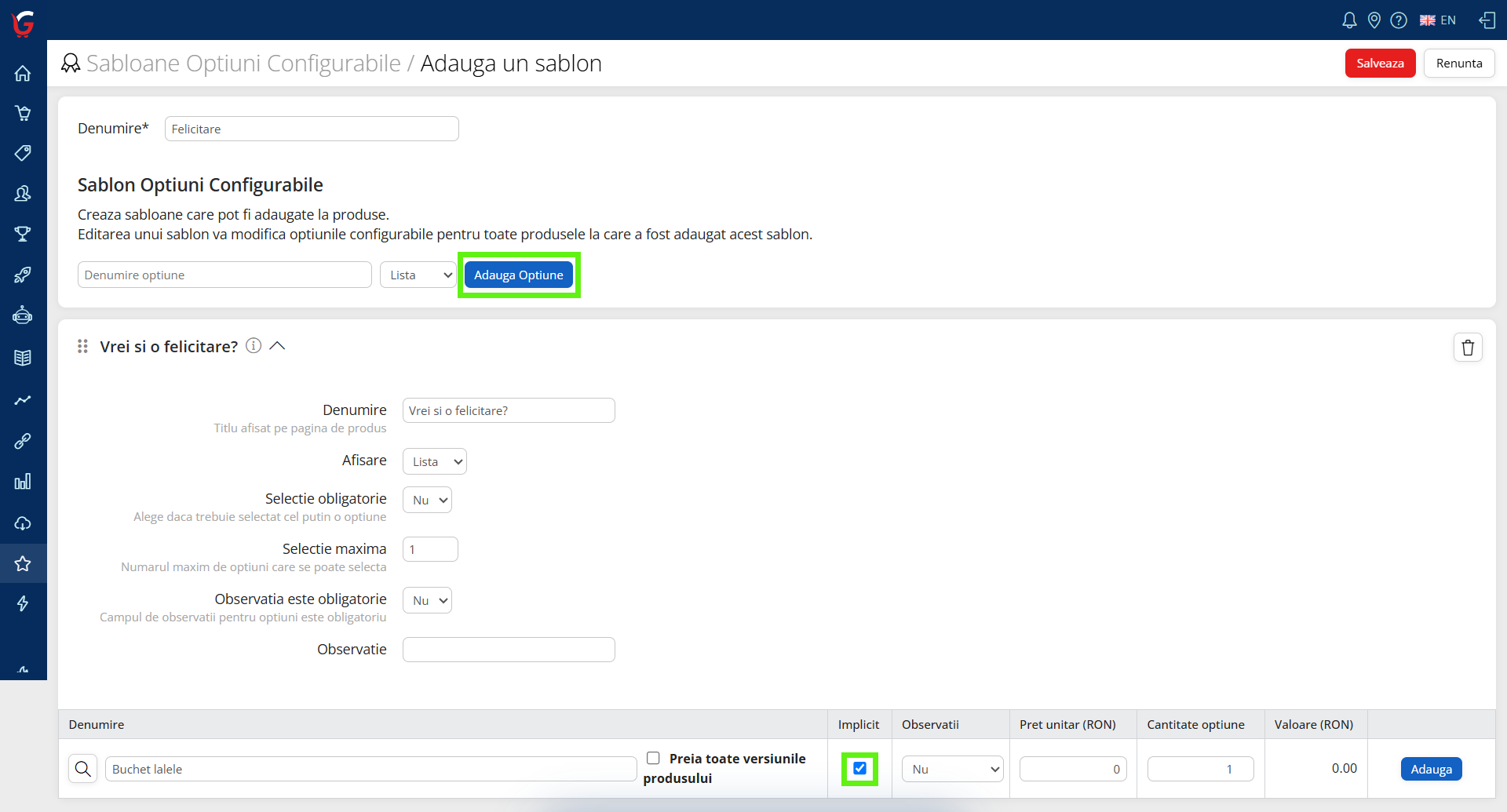Screen dimensions: 1507x812
Task: Open the Observatii dropdown in table row
Action: point(953,769)
